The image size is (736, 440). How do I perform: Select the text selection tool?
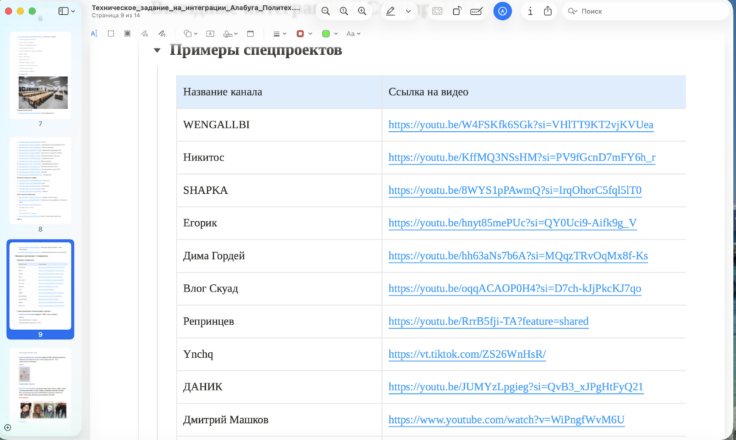[x=94, y=33]
